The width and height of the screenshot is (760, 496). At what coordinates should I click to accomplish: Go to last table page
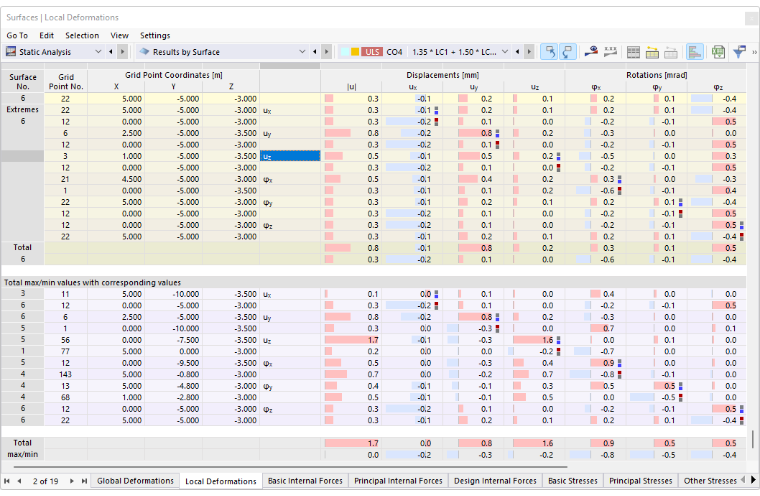pos(84,481)
